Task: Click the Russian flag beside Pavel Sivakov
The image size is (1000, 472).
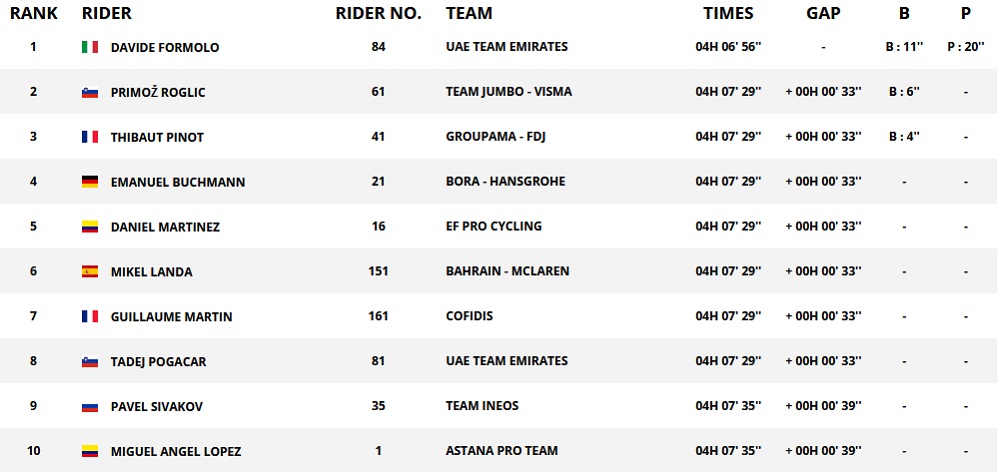Action: click(x=89, y=407)
